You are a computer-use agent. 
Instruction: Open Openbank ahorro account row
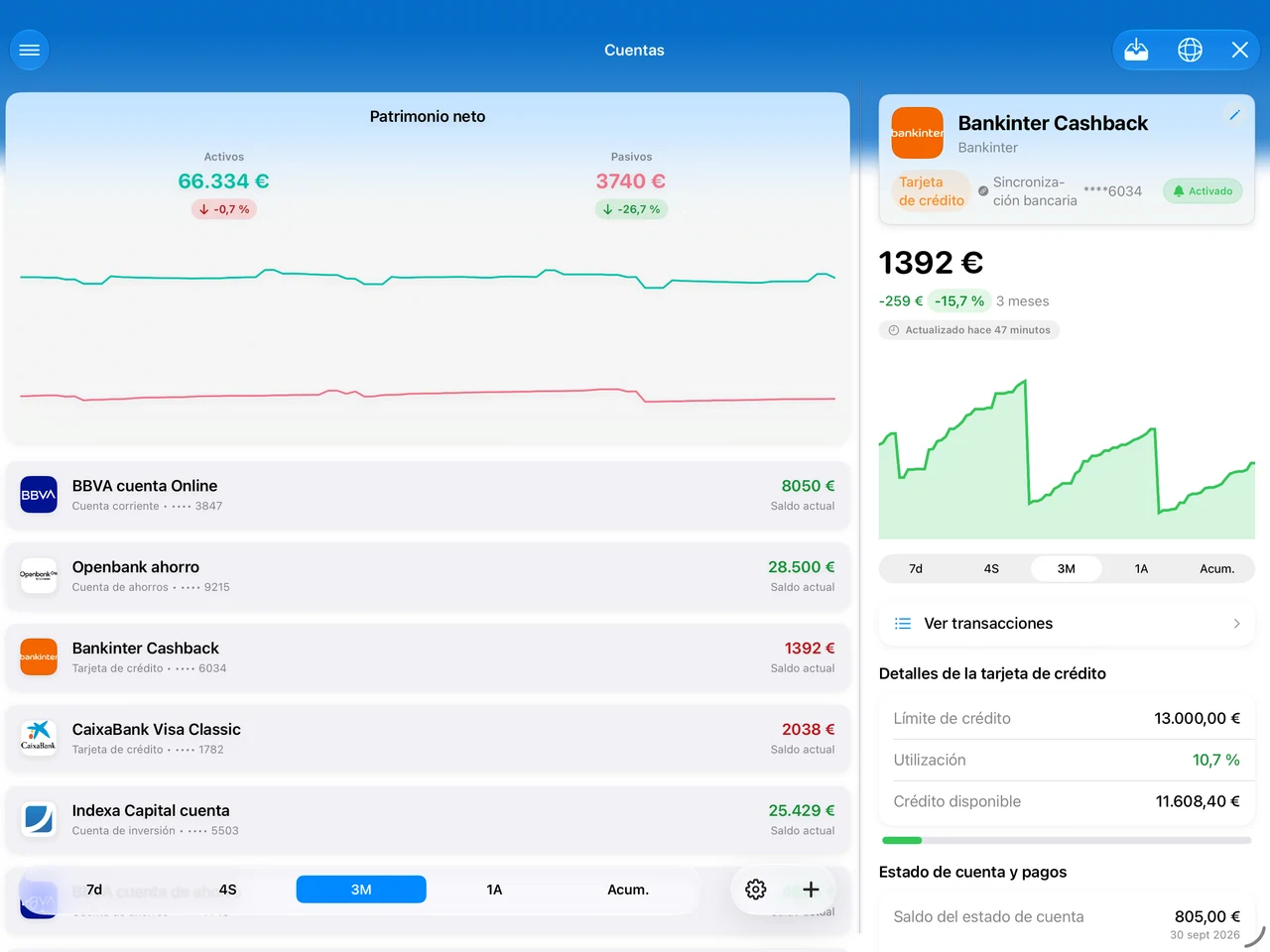click(428, 576)
